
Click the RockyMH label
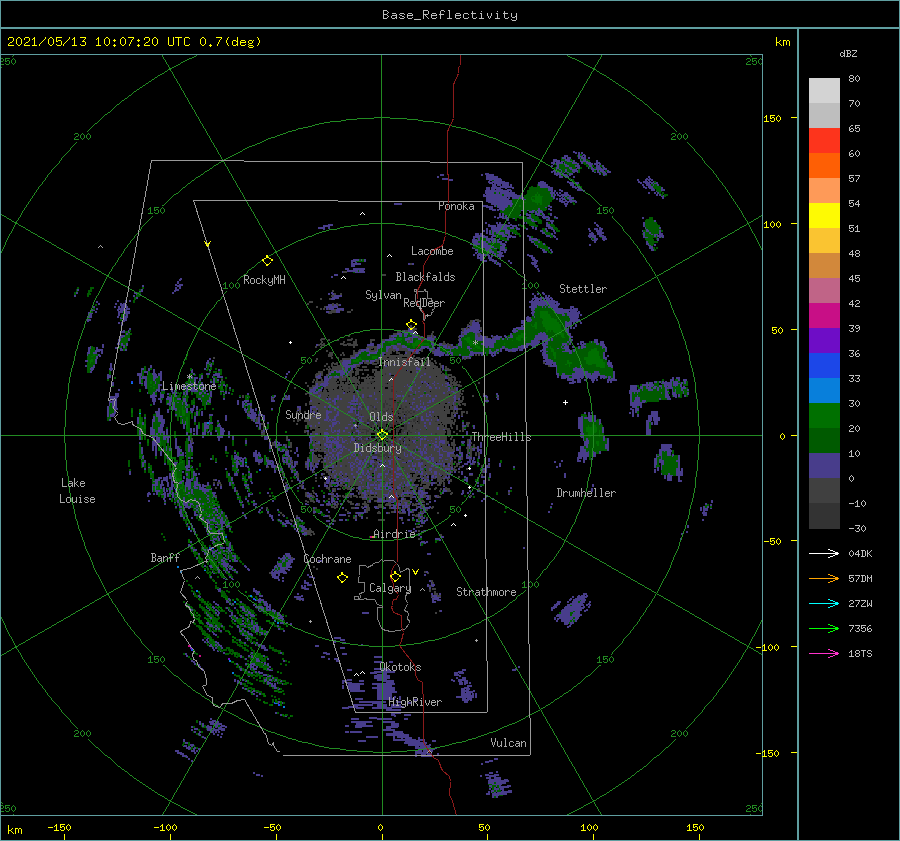point(264,280)
